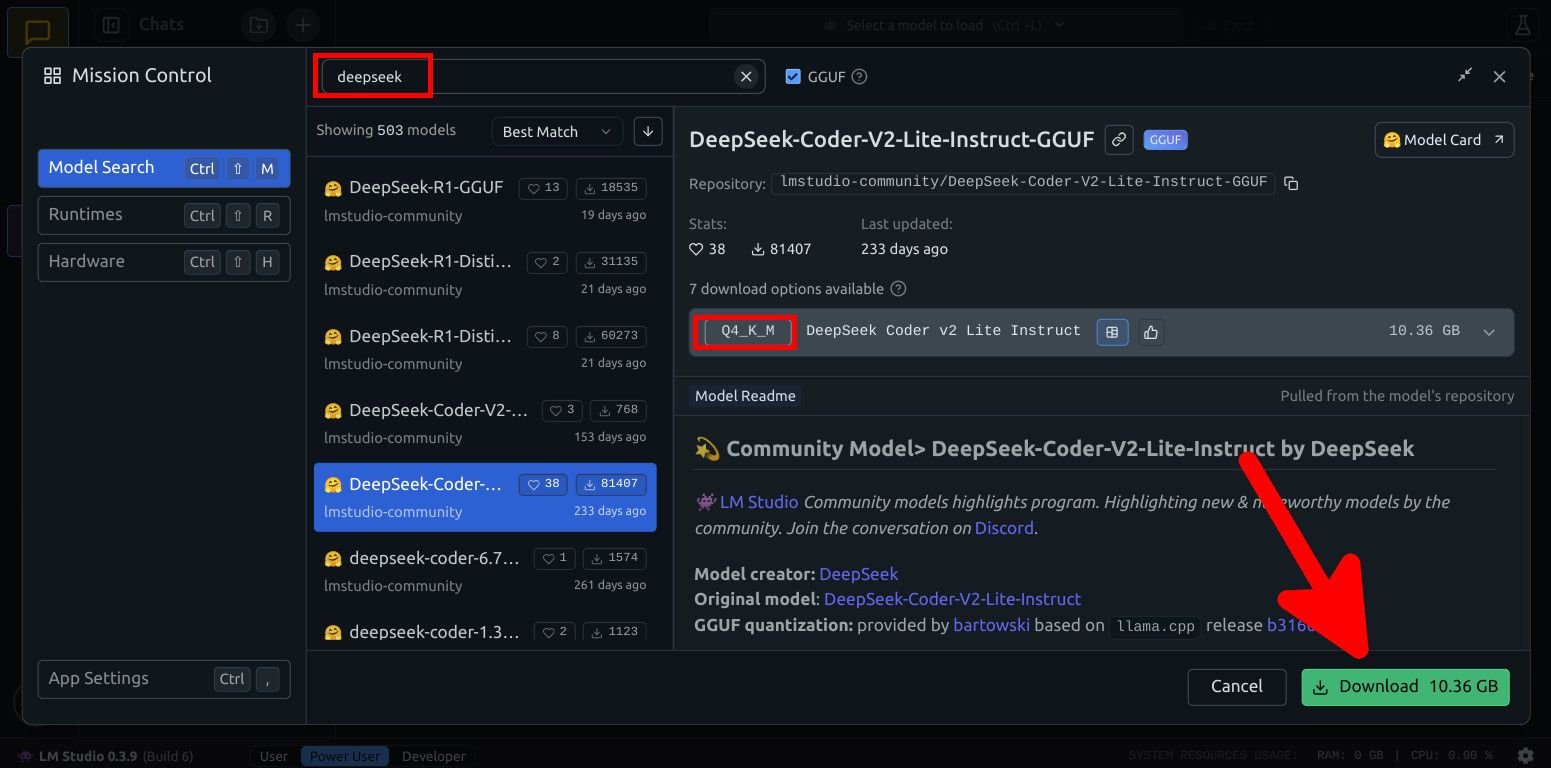Open the Best Match sort dropdown
The height and width of the screenshot is (768, 1551).
coord(557,132)
